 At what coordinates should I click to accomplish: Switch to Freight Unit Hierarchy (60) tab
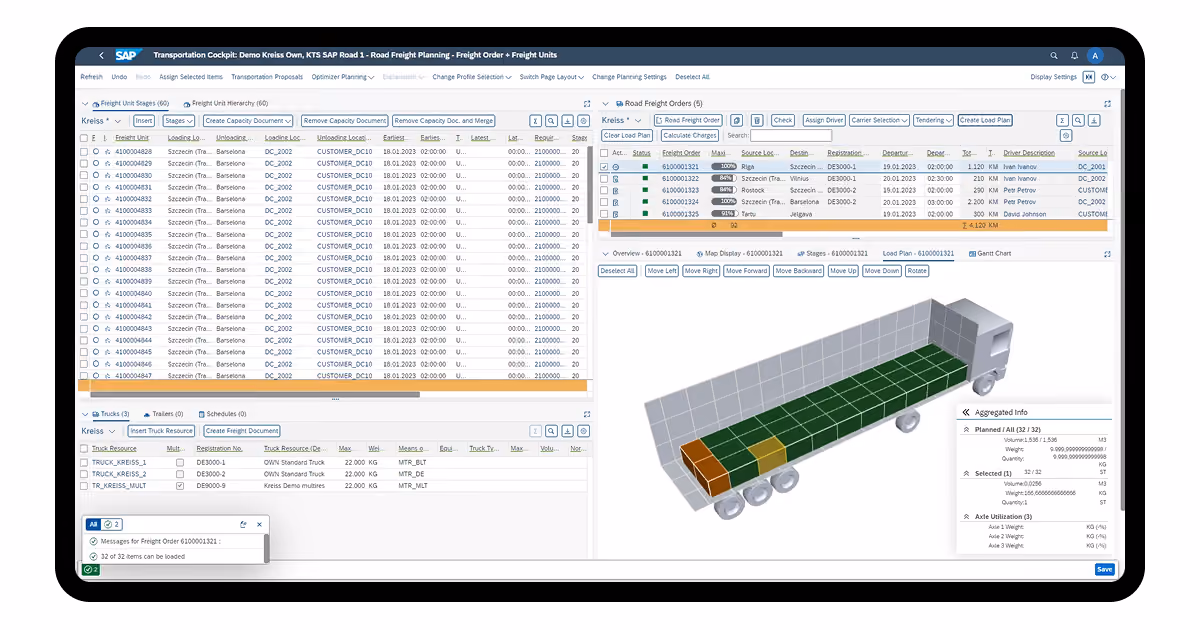[226, 103]
